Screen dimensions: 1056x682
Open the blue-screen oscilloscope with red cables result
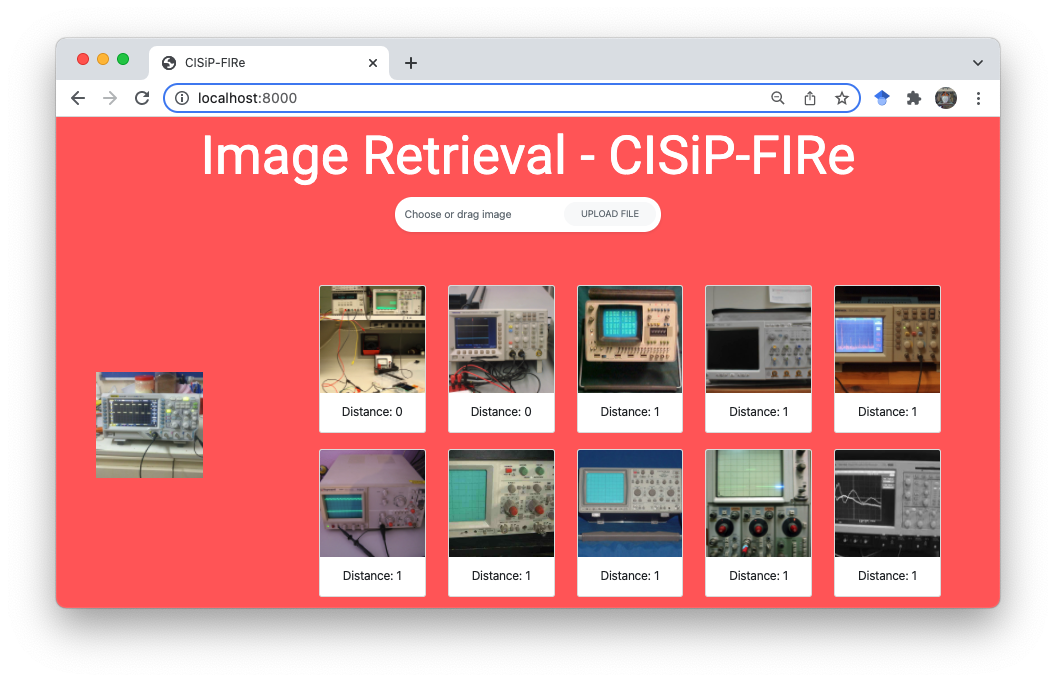point(501,359)
